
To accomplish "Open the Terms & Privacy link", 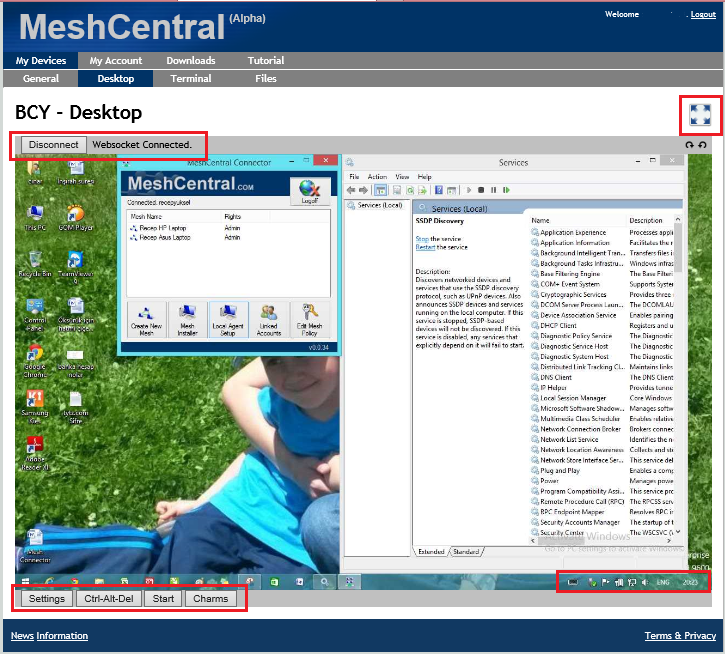I will pos(680,635).
